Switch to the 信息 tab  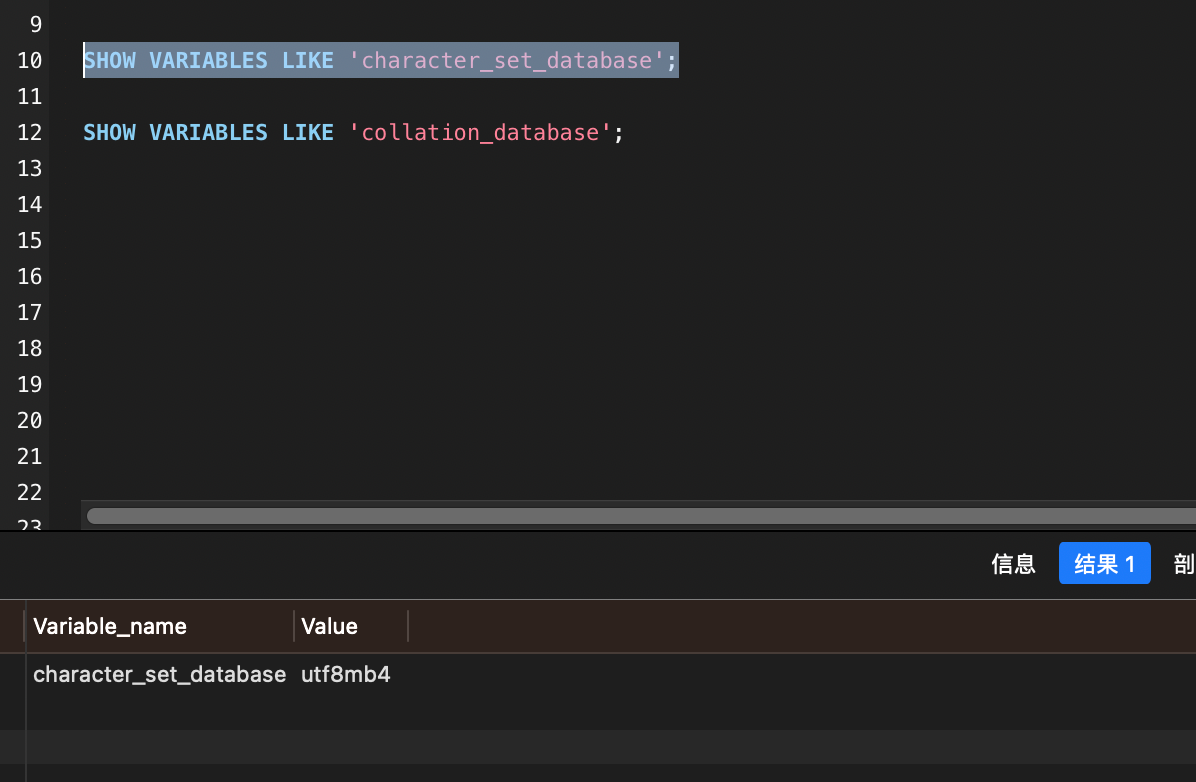[1013, 564]
